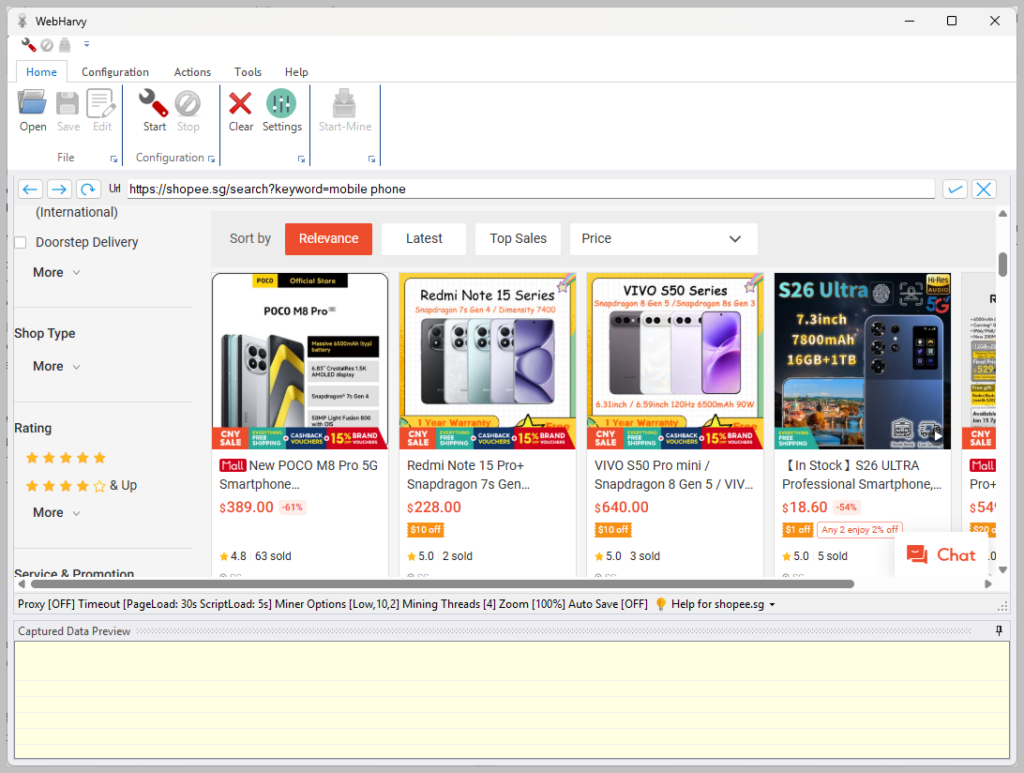Open the Chat widget

tap(941, 554)
